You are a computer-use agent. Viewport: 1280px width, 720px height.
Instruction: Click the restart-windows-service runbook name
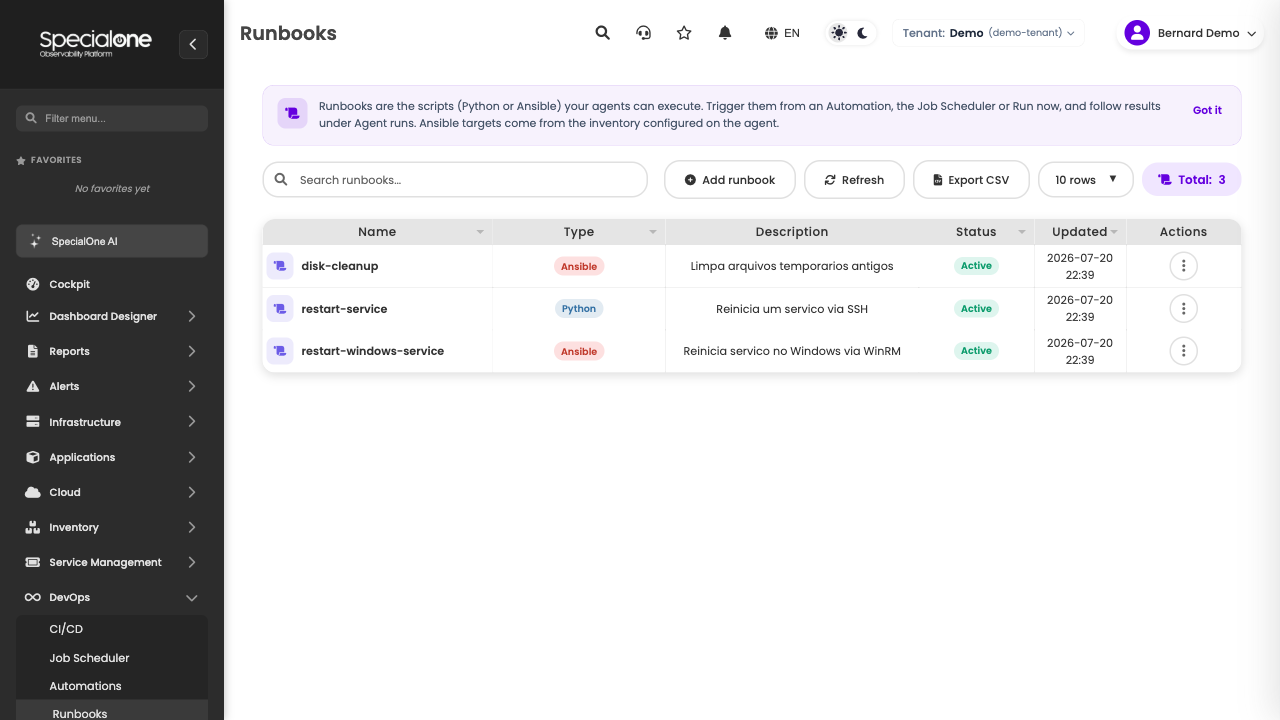click(373, 351)
